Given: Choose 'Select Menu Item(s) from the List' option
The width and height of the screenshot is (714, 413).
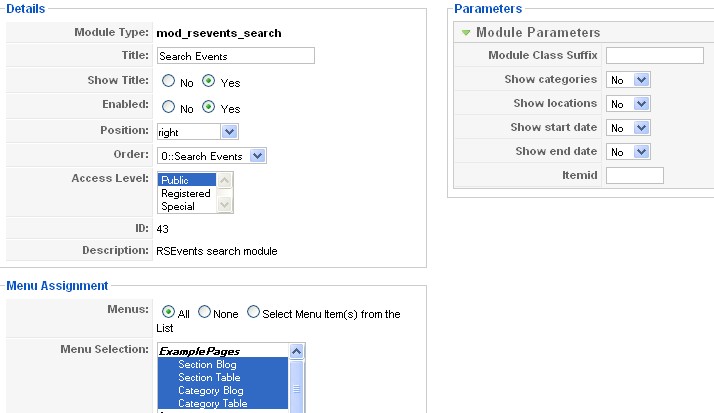Looking at the screenshot, I should (x=254, y=313).
